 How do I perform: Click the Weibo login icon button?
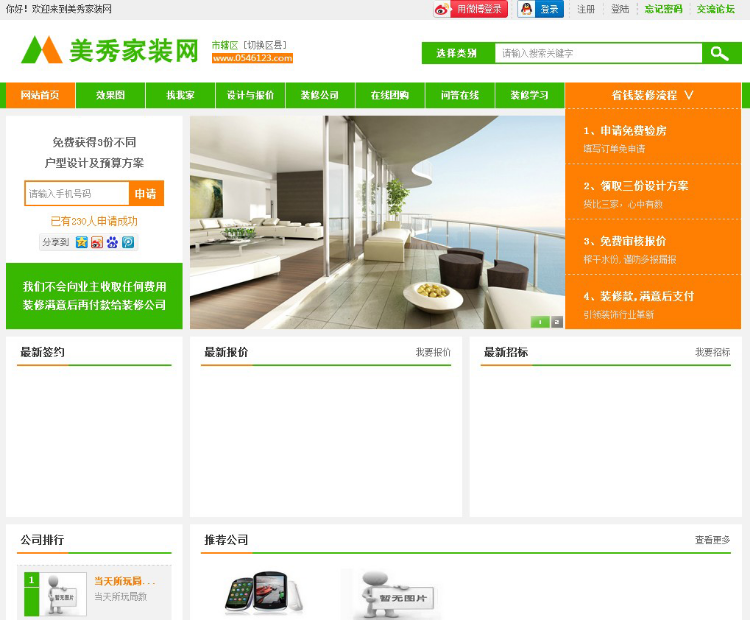pyautogui.click(x=471, y=9)
